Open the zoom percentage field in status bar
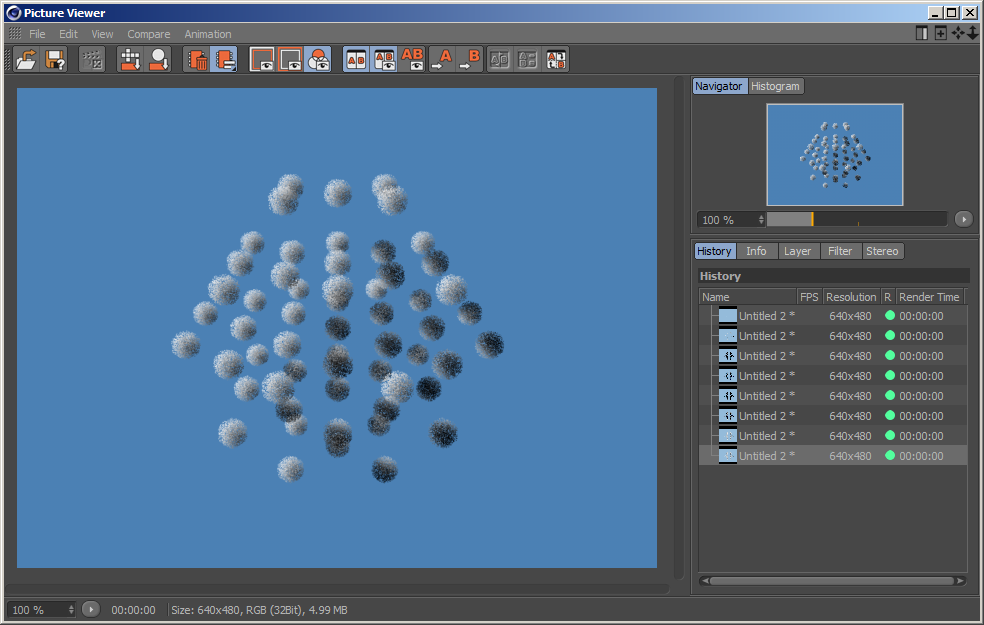984x625 pixels. pyautogui.click(x=40, y=609)
